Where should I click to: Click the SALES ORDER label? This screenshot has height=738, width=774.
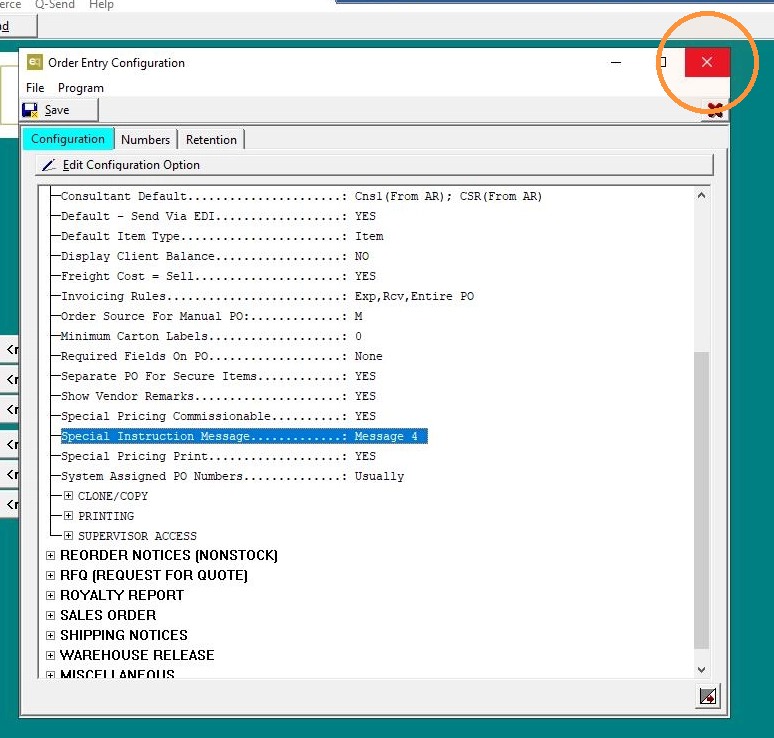(108, 615)
